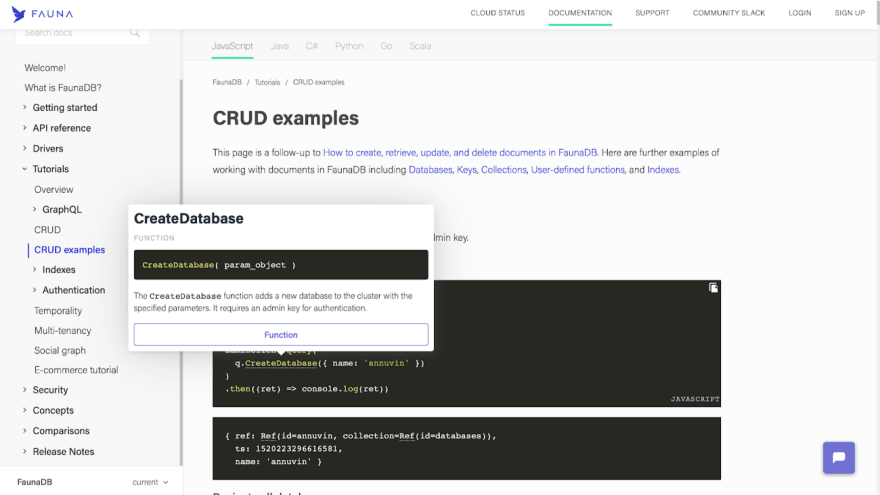The height and width of the screenshot is (495, 880).
Task: Collapse the Tutorials section
Action: click(x=25, y=169)
